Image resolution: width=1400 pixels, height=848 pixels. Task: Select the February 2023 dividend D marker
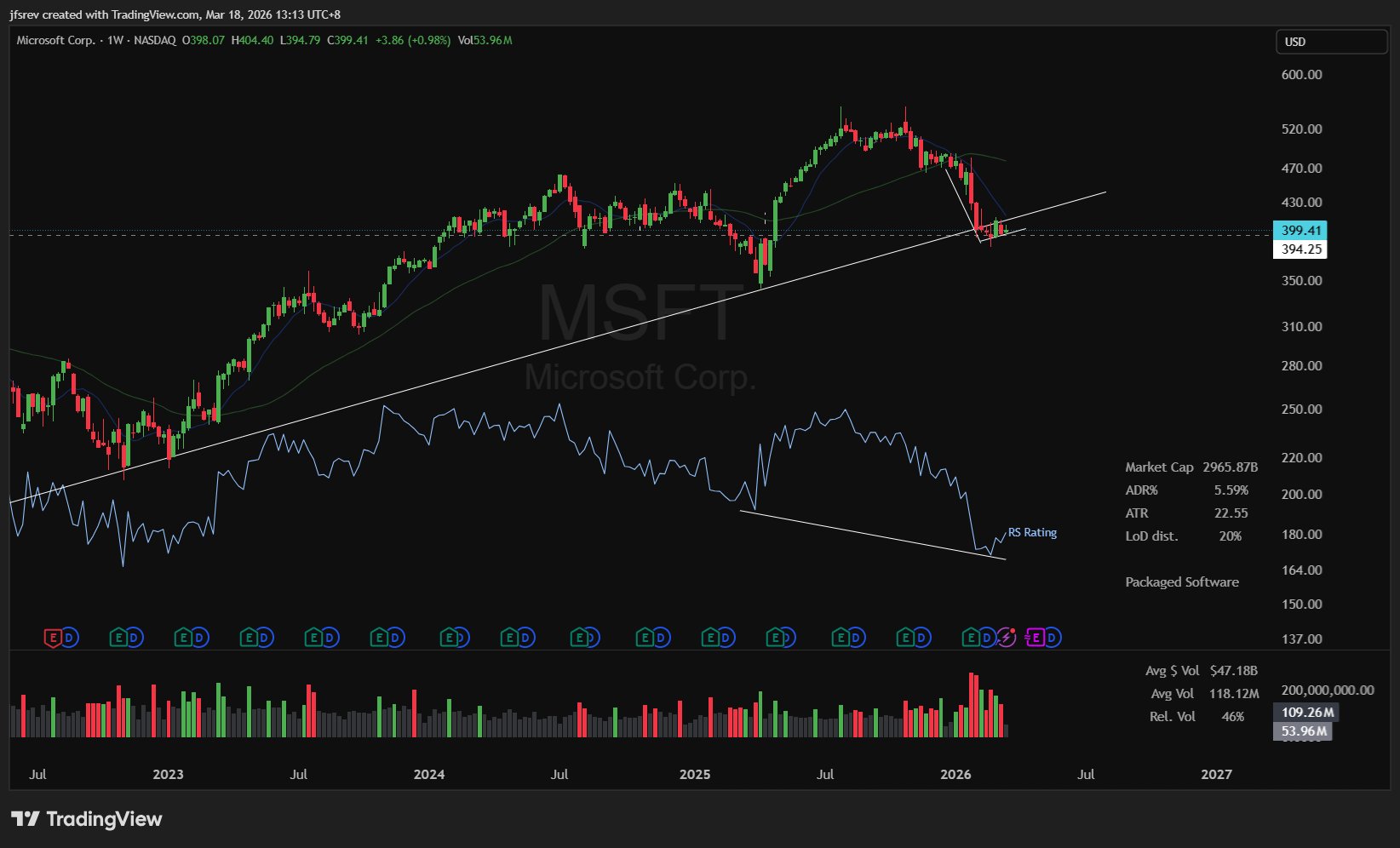tap(200, 637)
